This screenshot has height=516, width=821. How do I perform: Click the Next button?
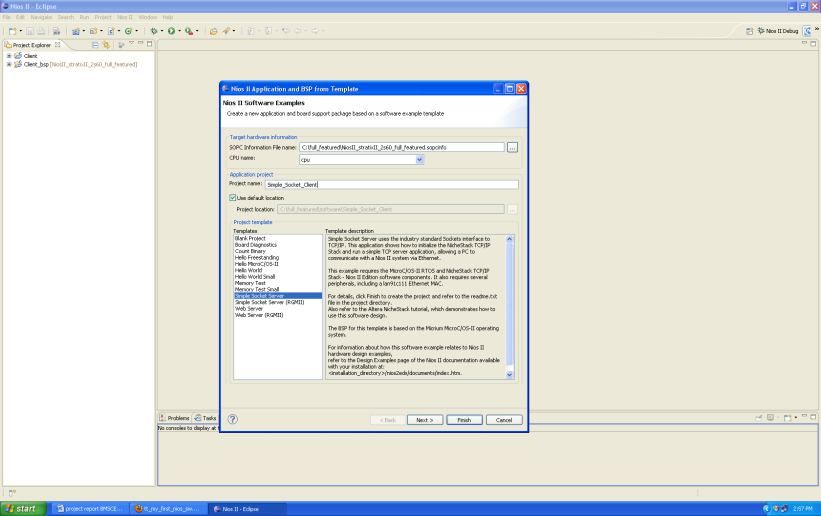[425, 420]
